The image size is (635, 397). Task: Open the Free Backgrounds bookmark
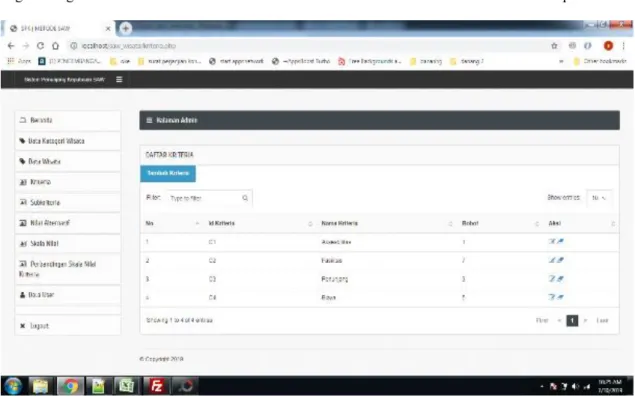[370, 61]
